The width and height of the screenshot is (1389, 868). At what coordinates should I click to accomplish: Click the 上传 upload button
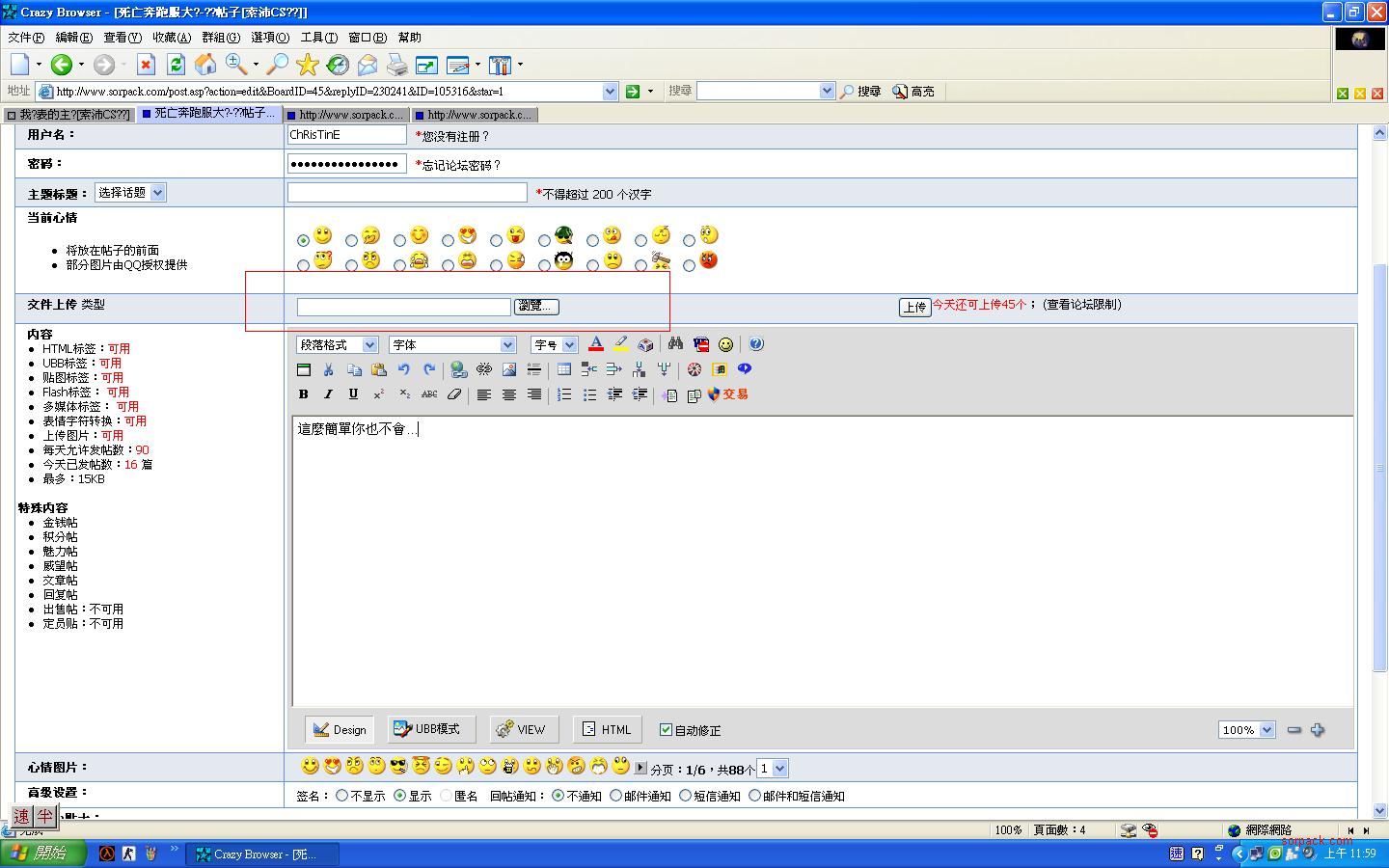[913, 307]
